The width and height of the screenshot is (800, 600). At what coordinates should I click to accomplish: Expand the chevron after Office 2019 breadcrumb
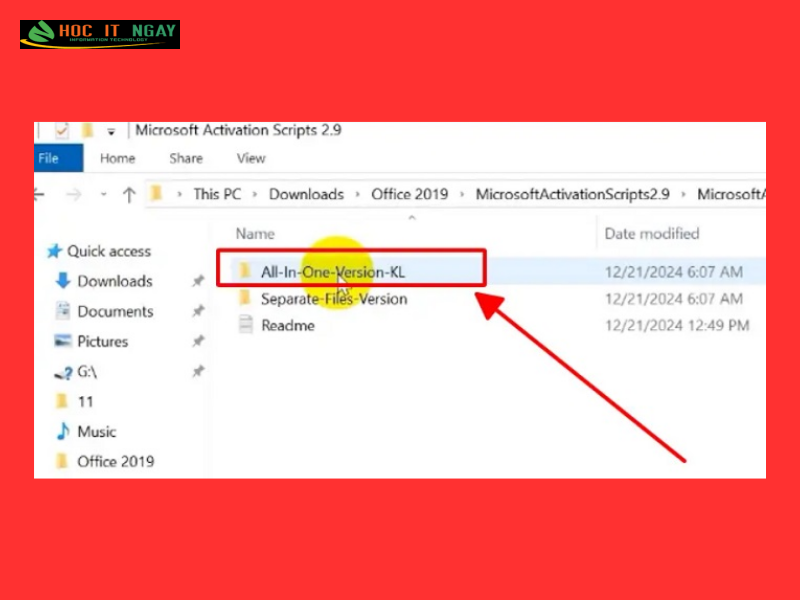[462, 195]
